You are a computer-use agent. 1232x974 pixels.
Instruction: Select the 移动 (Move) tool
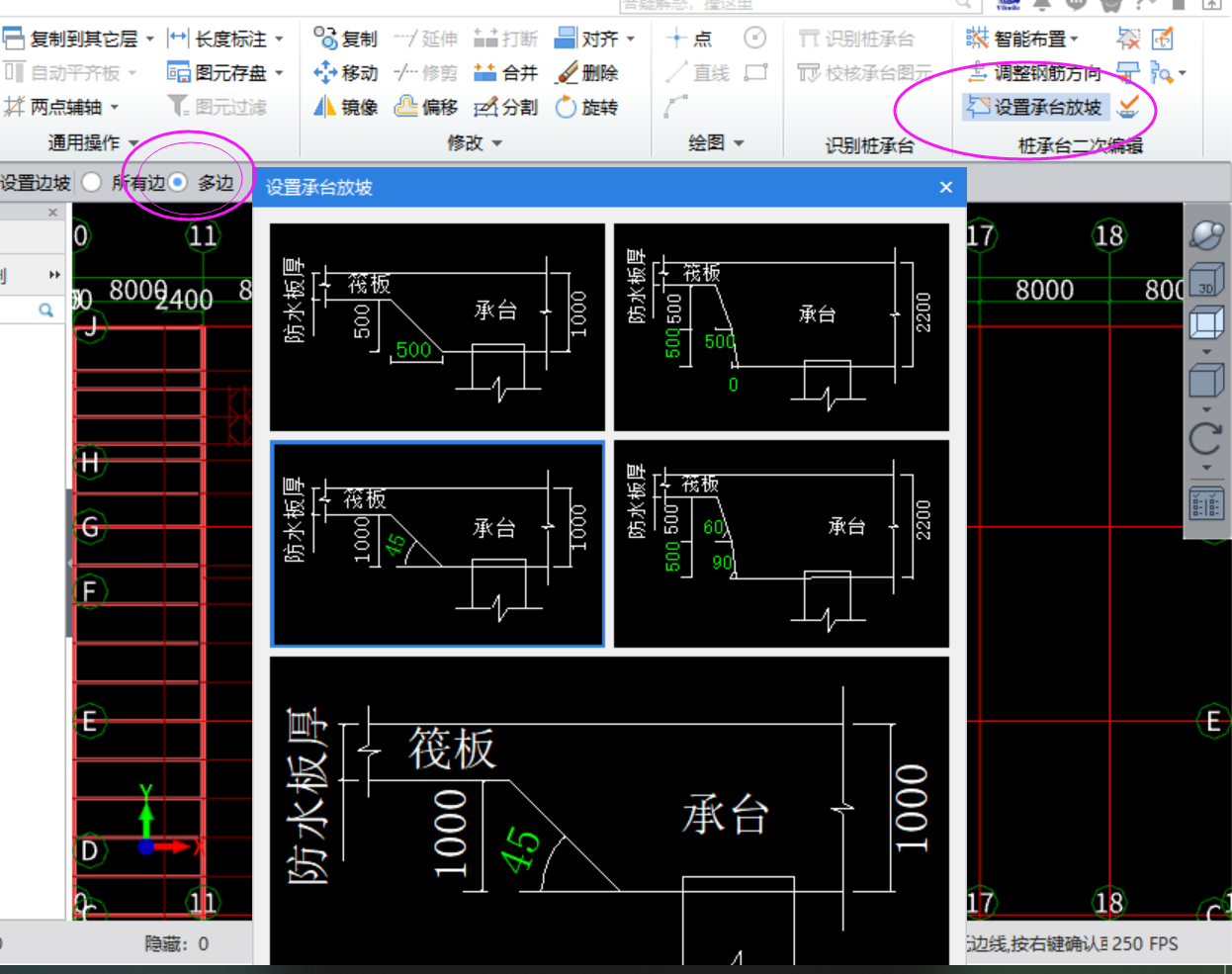pos(345,72)
